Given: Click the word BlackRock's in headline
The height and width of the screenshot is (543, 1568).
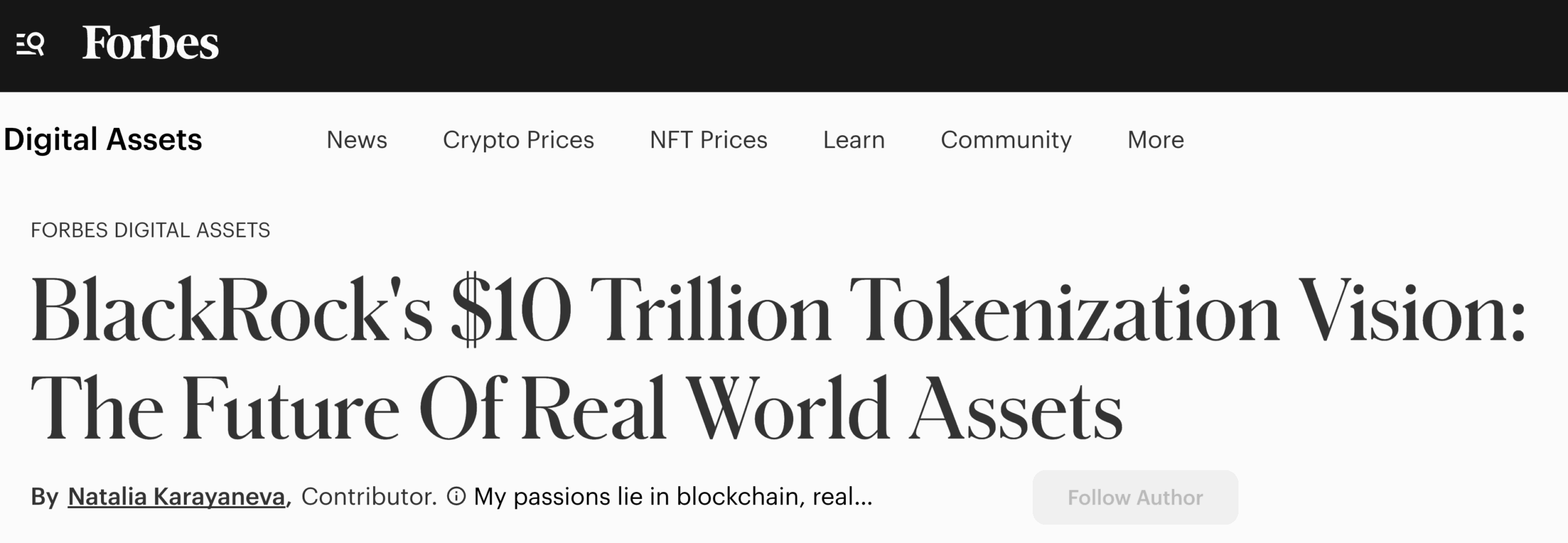Looking at the screenshot, I should click(232, 310).
